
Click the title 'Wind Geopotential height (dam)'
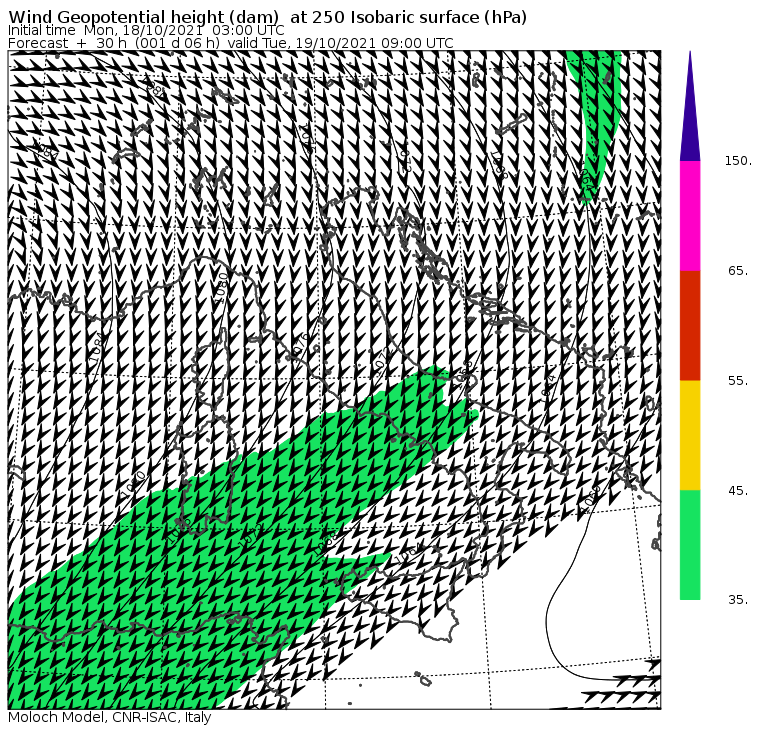coord(143,17)
